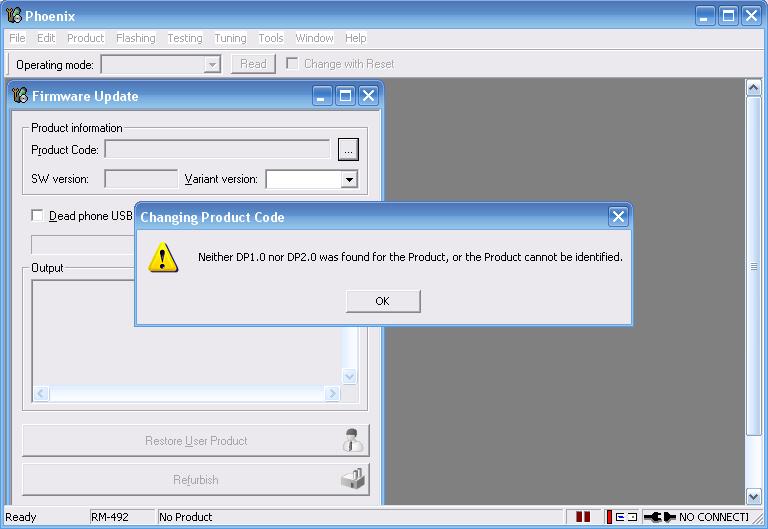The width and height of the screenshot is (768, 529).
Task: Click the yellow warning icon in dialog
Action: pyautogui.click(x=163, y=258)
